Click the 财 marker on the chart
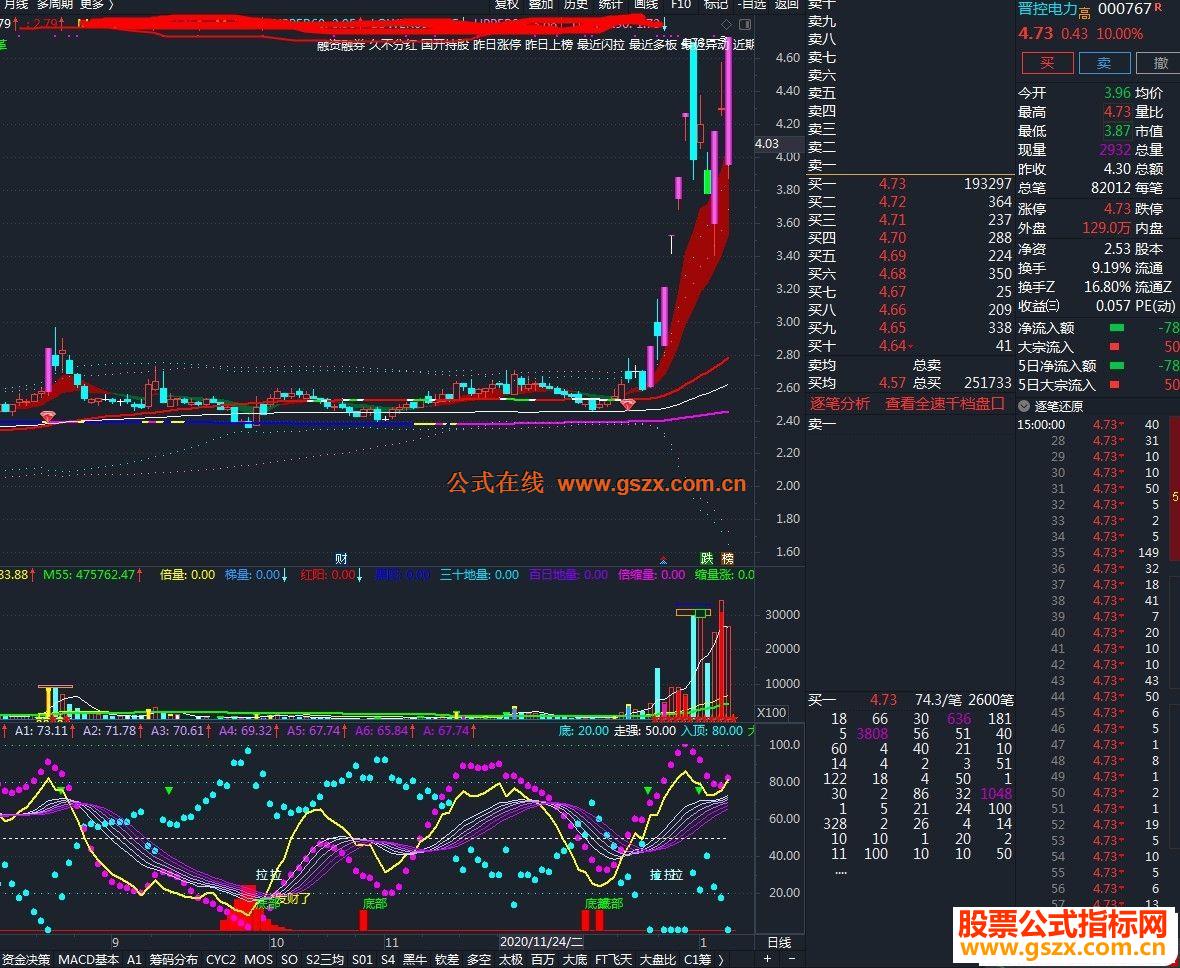 pos(341,559)
